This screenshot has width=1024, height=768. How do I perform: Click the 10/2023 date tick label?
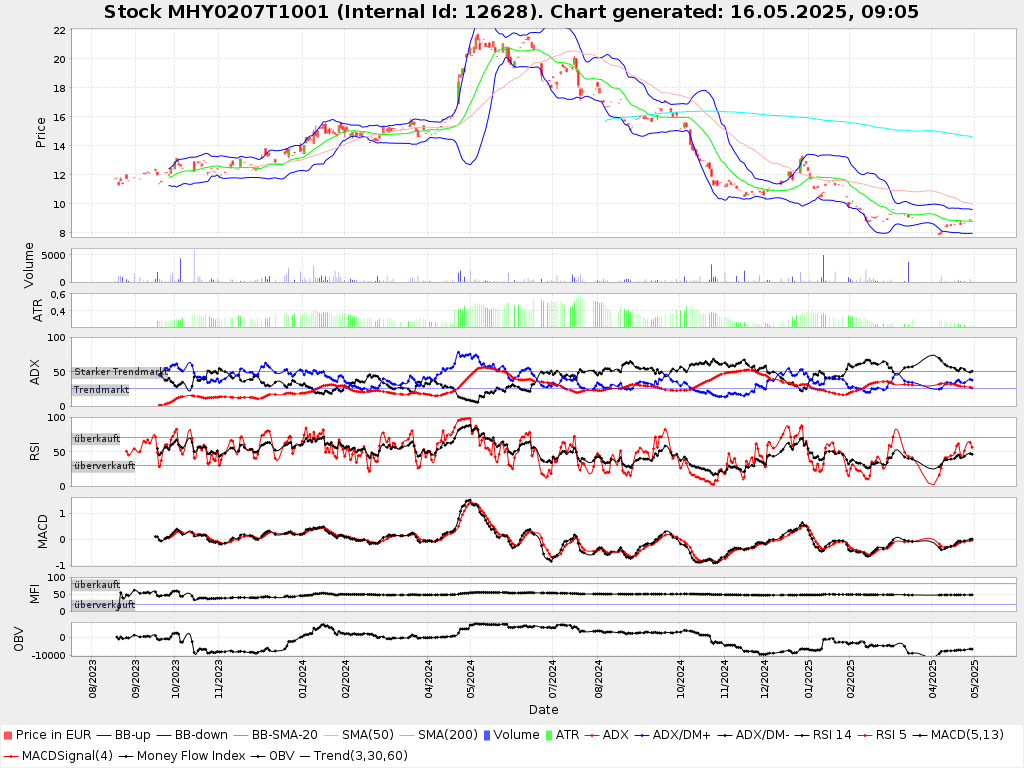pos(175,679)
